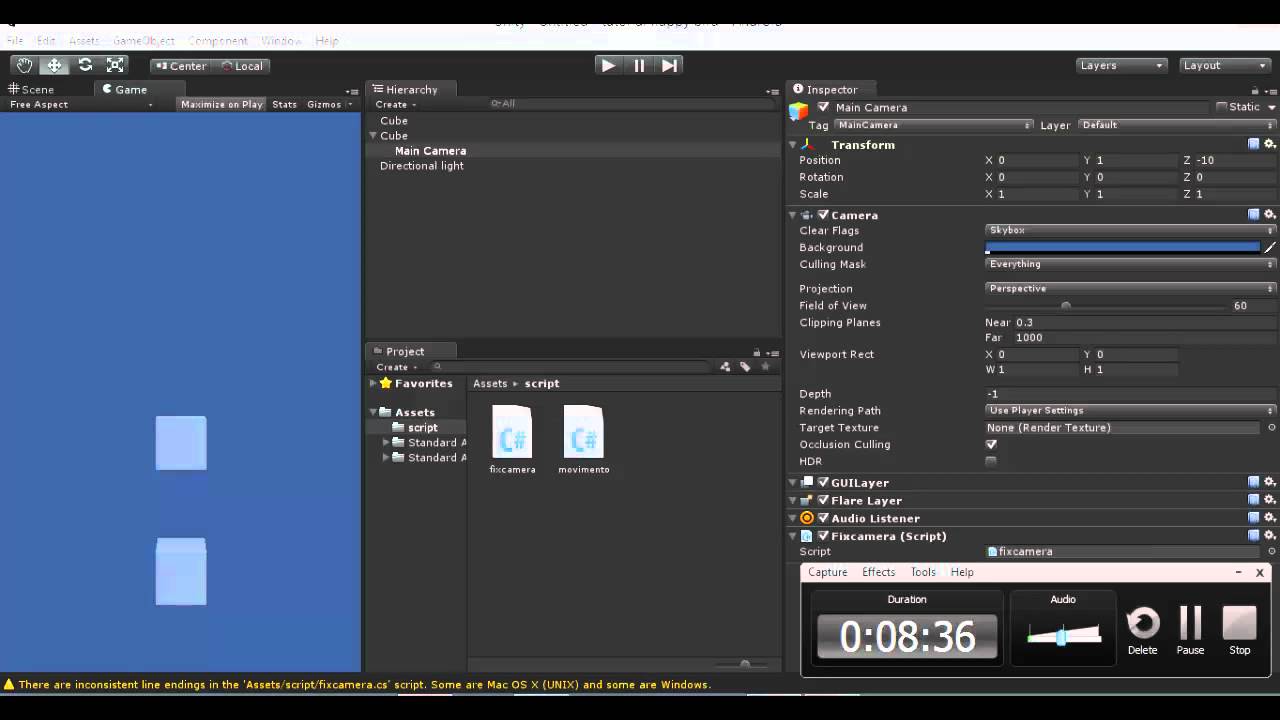Open the Effects menu in recorder

pyautogui.click(x=878, y=572)
